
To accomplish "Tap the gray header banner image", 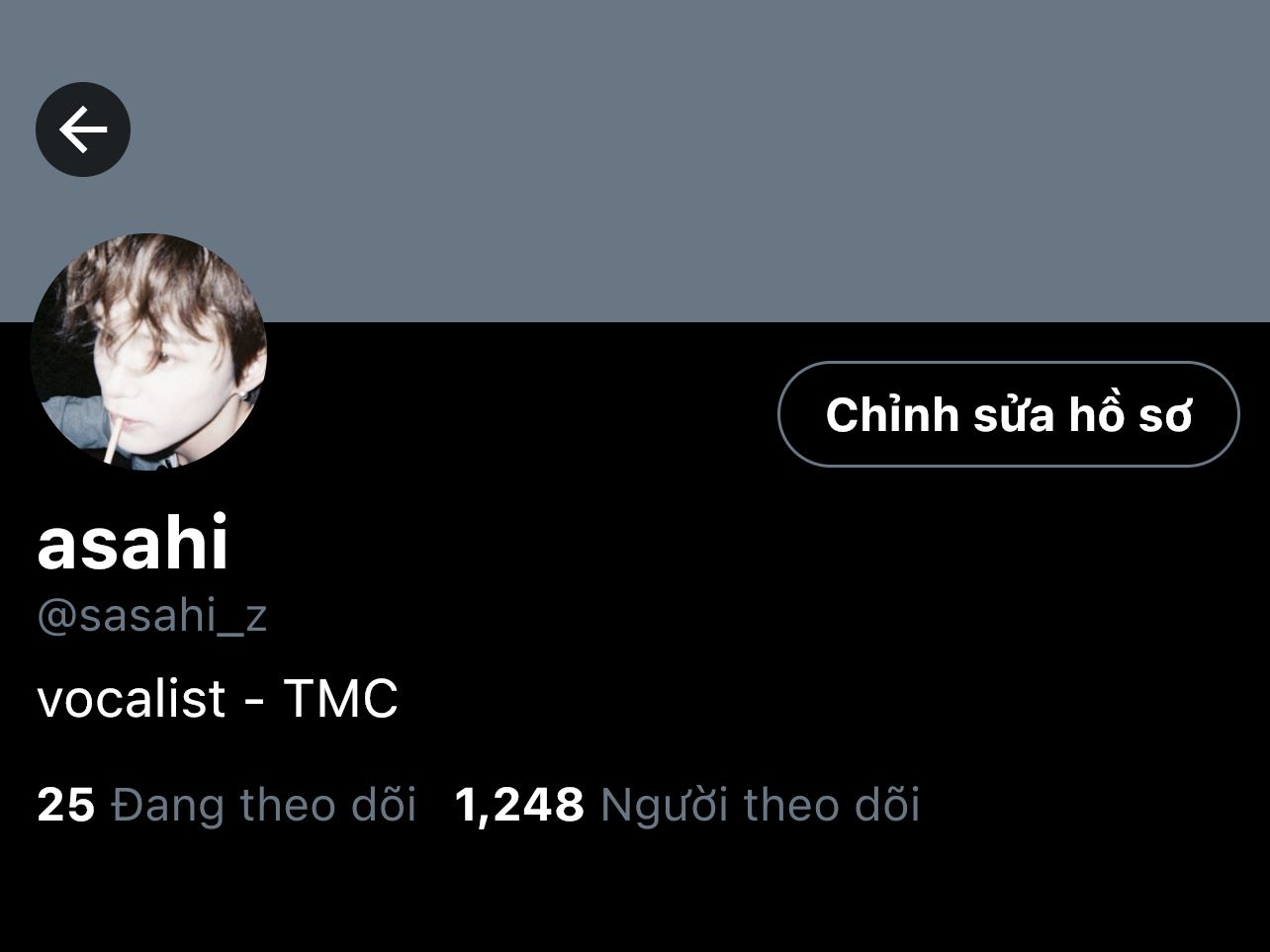I will pyautogui.click(x=635, y=160).
